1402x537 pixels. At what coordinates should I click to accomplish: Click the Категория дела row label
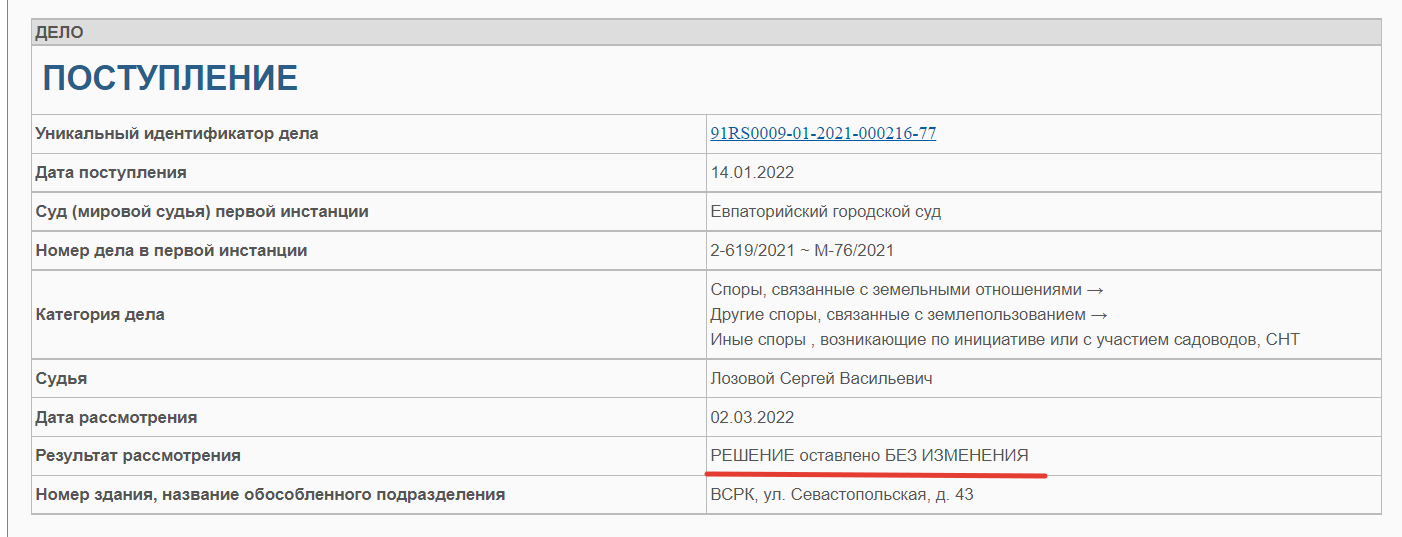tap(100, 314)
